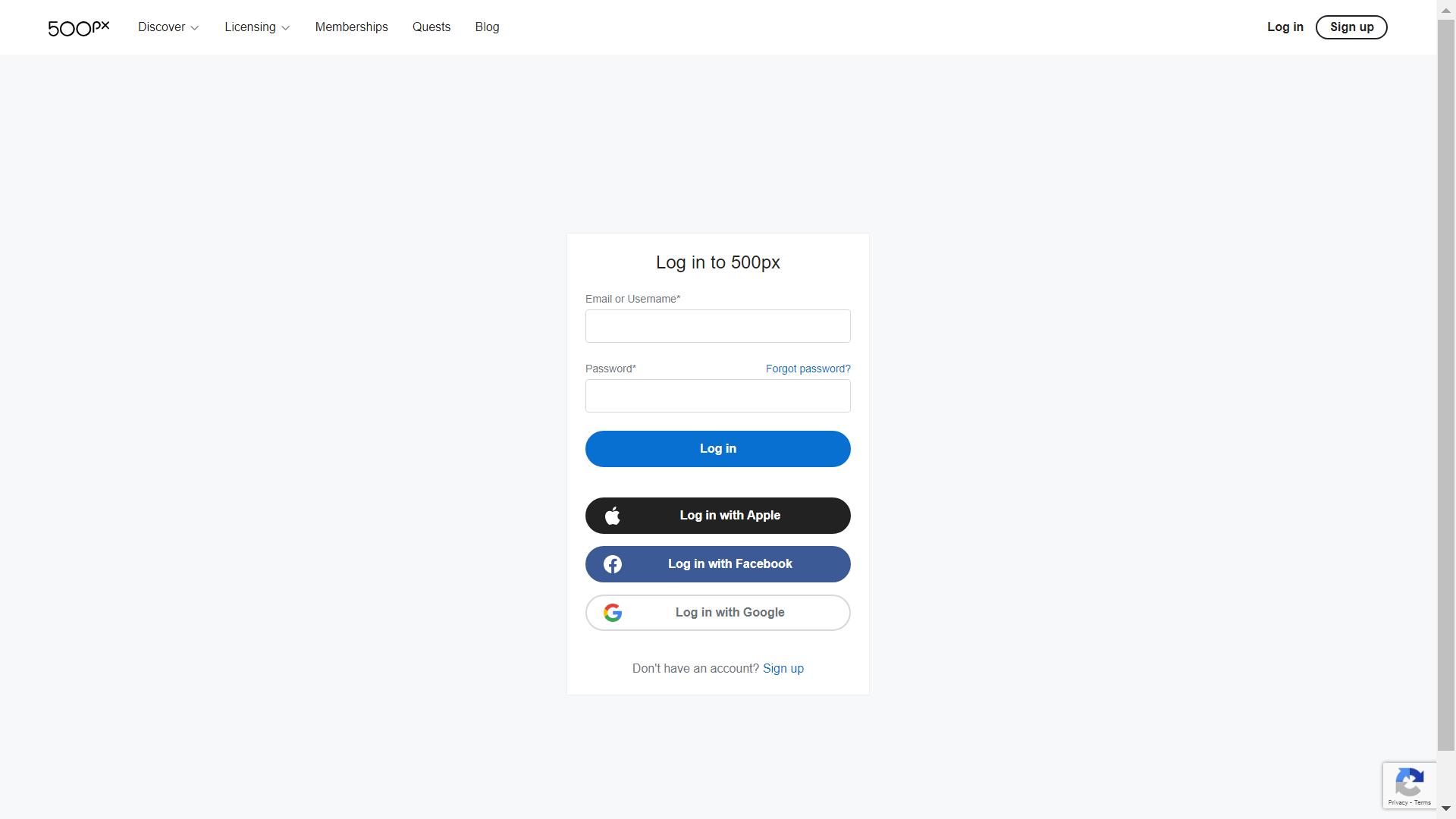This screenshot has width=1456, height=819.
Task: Click the Log in text link top right
Action: (1285, 27)
